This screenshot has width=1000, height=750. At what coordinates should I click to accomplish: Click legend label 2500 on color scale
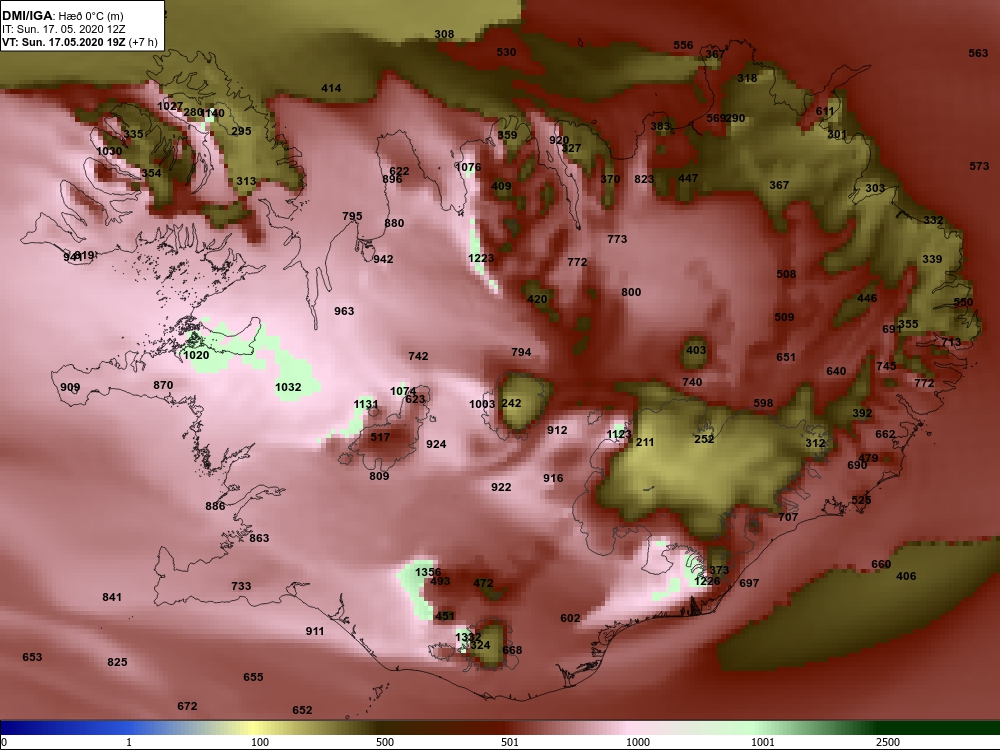click(888, 742)
